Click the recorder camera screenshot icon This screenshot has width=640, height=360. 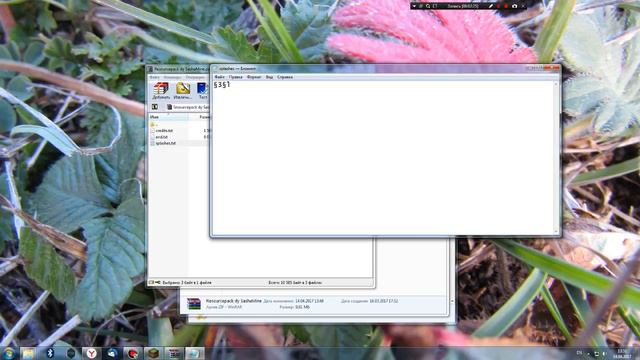[x=515, y=6]
